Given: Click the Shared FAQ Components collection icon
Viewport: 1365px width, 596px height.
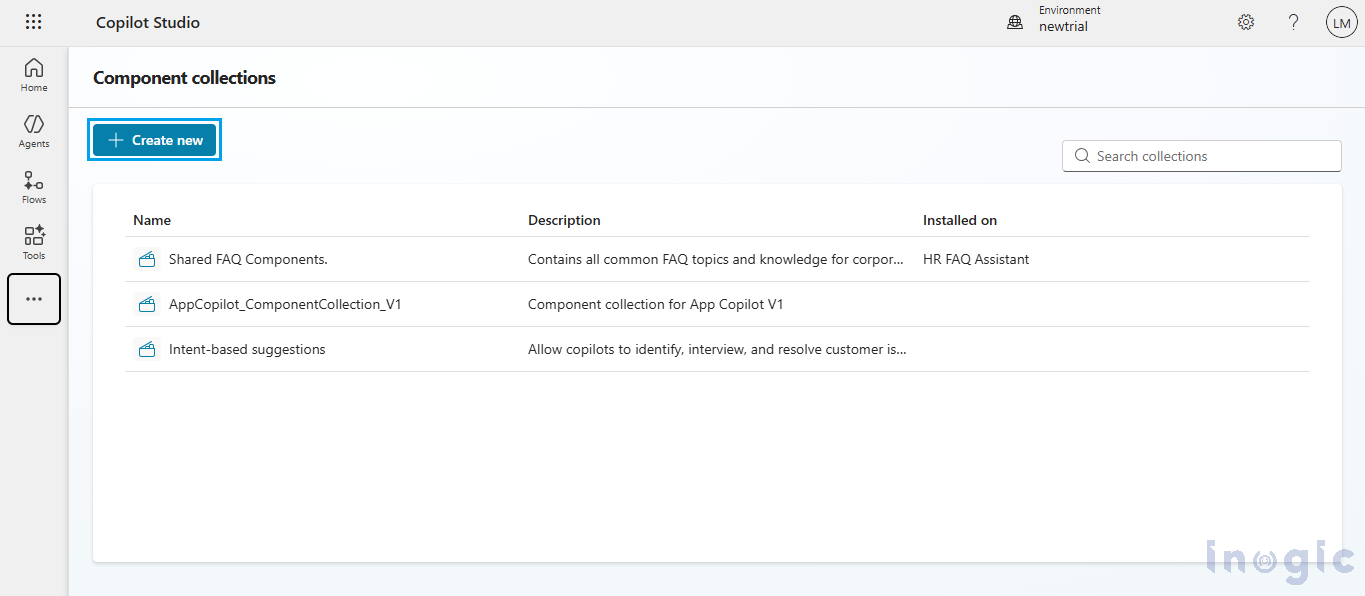Looking at the screenshot, I should tap(147, 258).
